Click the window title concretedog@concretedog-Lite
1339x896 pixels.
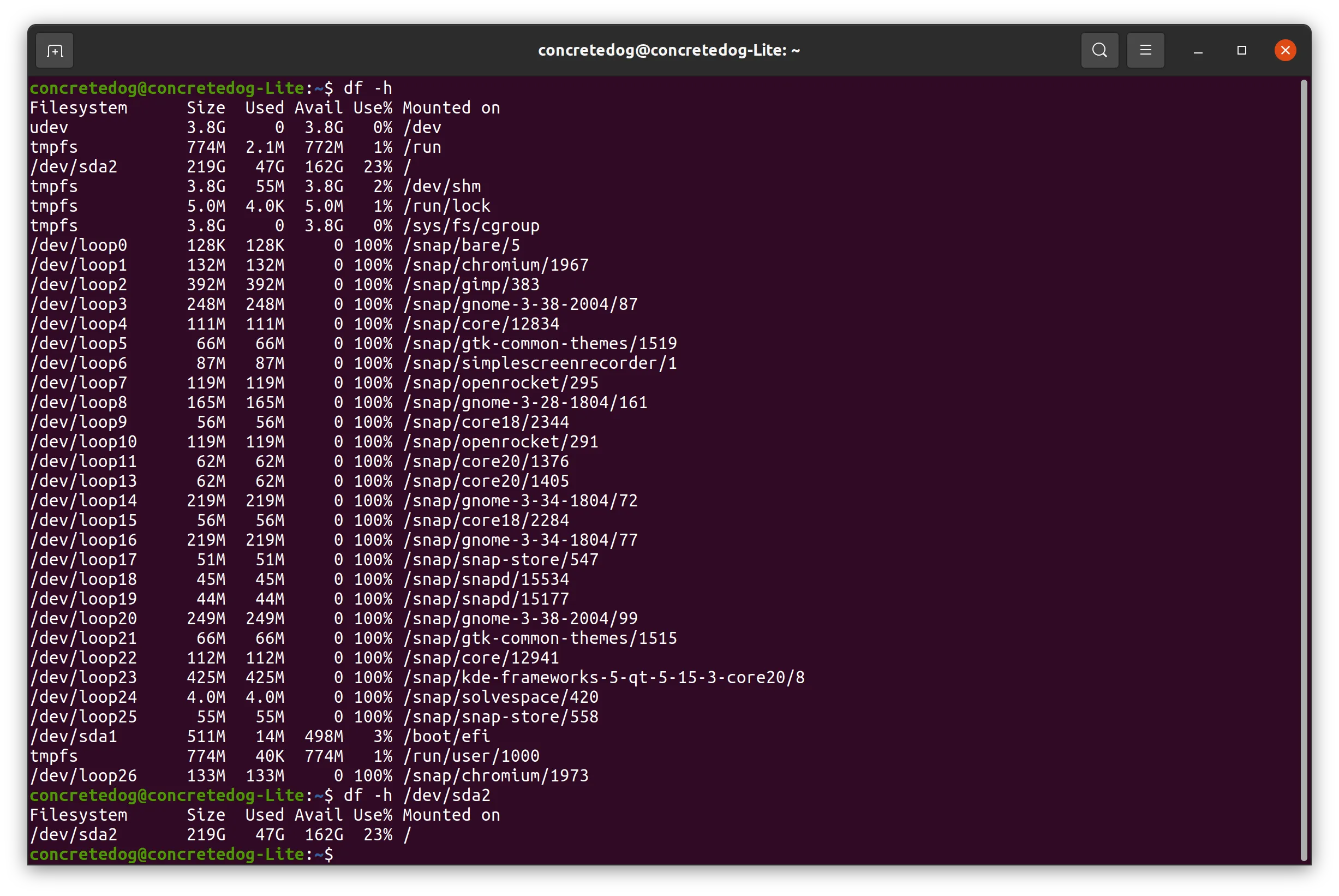click(x=669, y=50)
